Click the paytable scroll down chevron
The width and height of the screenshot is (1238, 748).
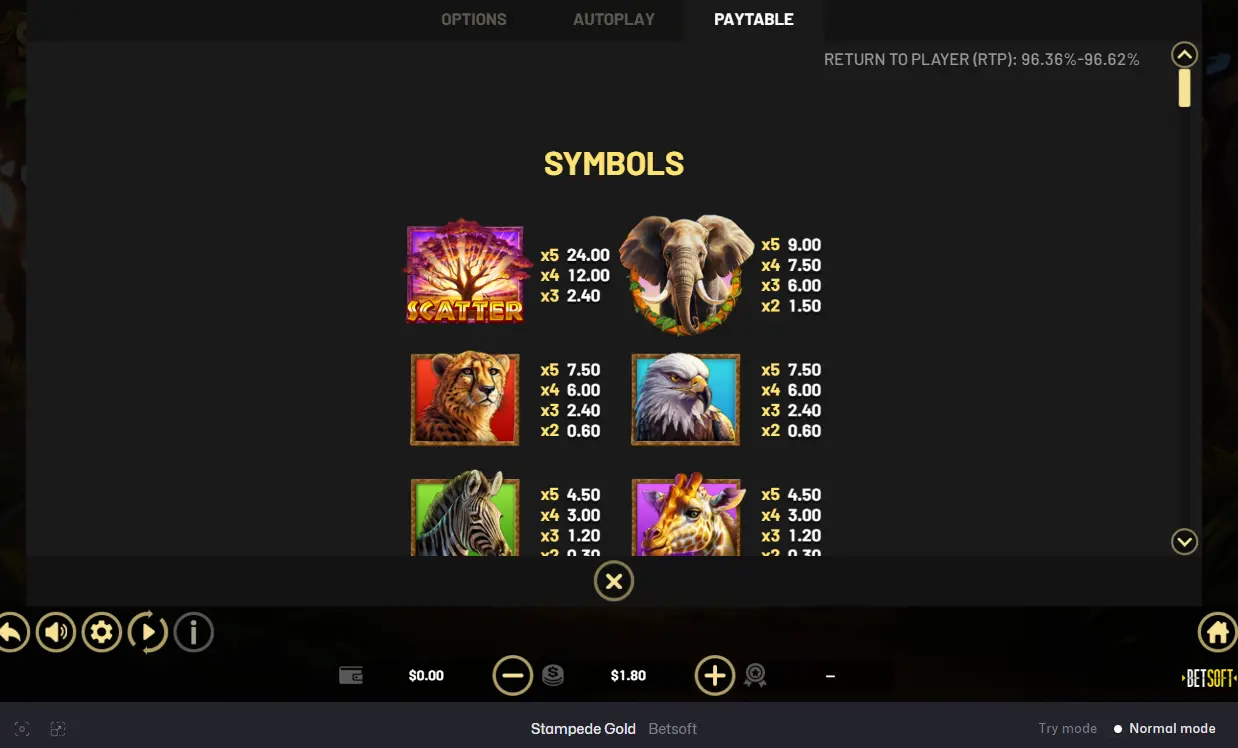coord(1184,541)
